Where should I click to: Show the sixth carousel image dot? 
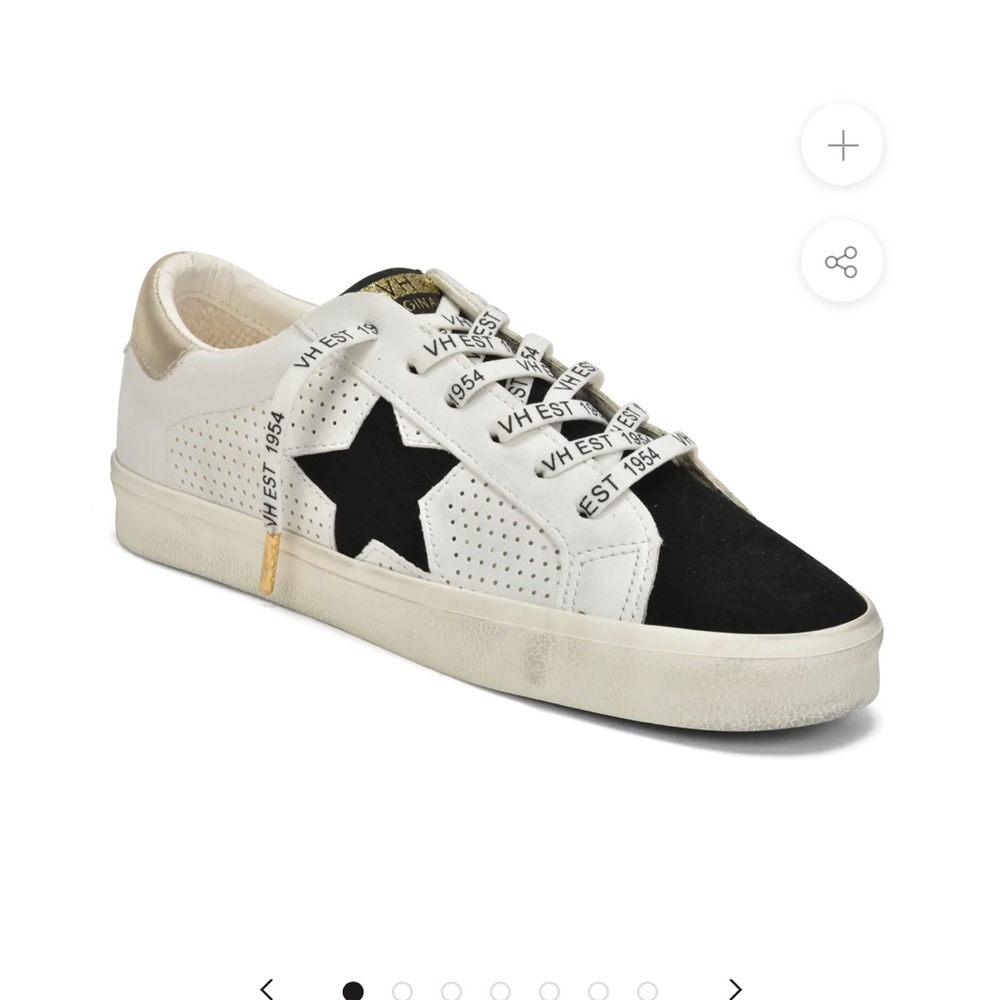click(598, 991)
